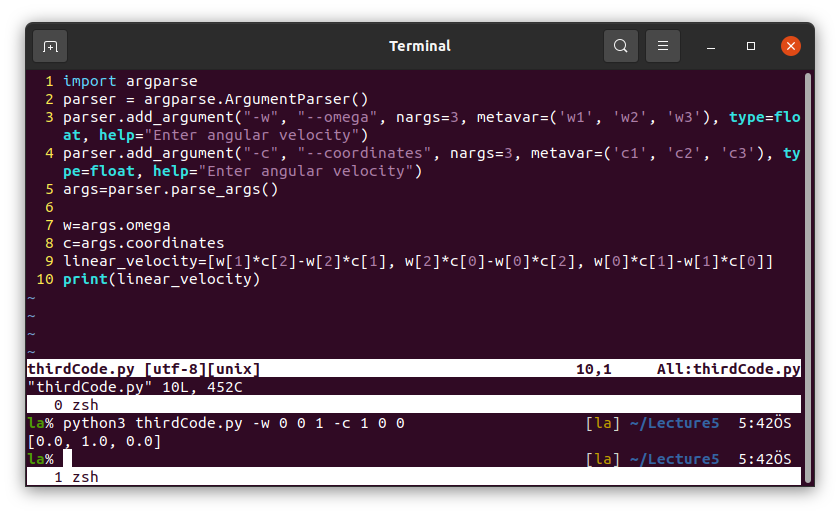
Task: Place cursor on import argparse line
Action: pos(130,81)
